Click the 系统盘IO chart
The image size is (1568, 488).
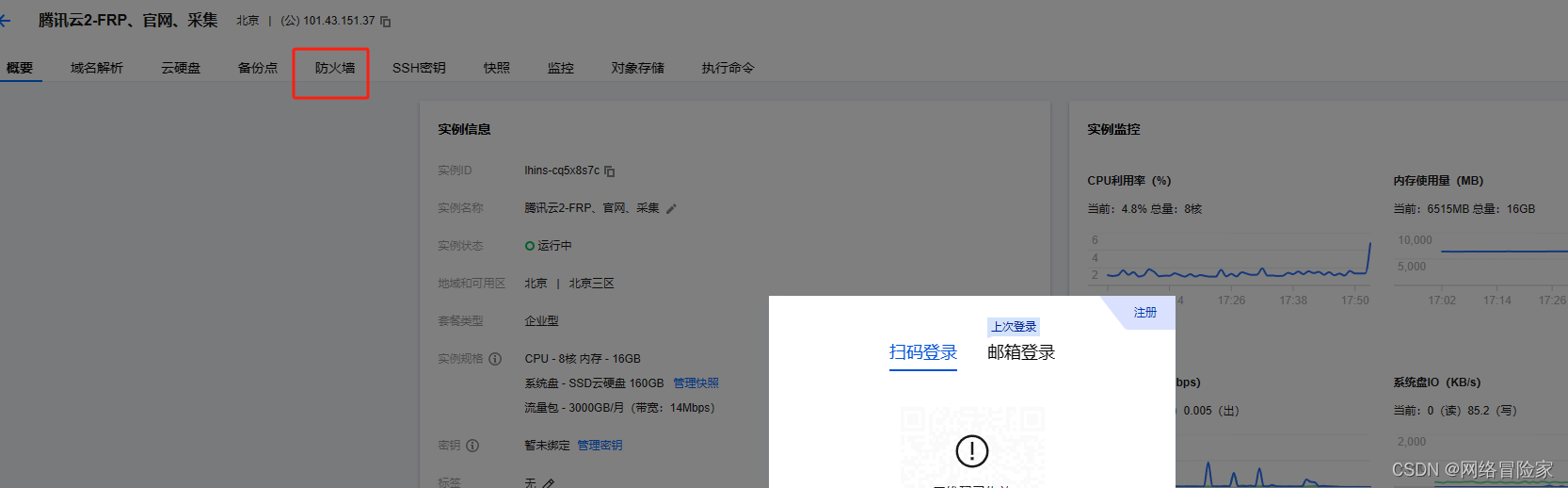(x=1480, y=462)
